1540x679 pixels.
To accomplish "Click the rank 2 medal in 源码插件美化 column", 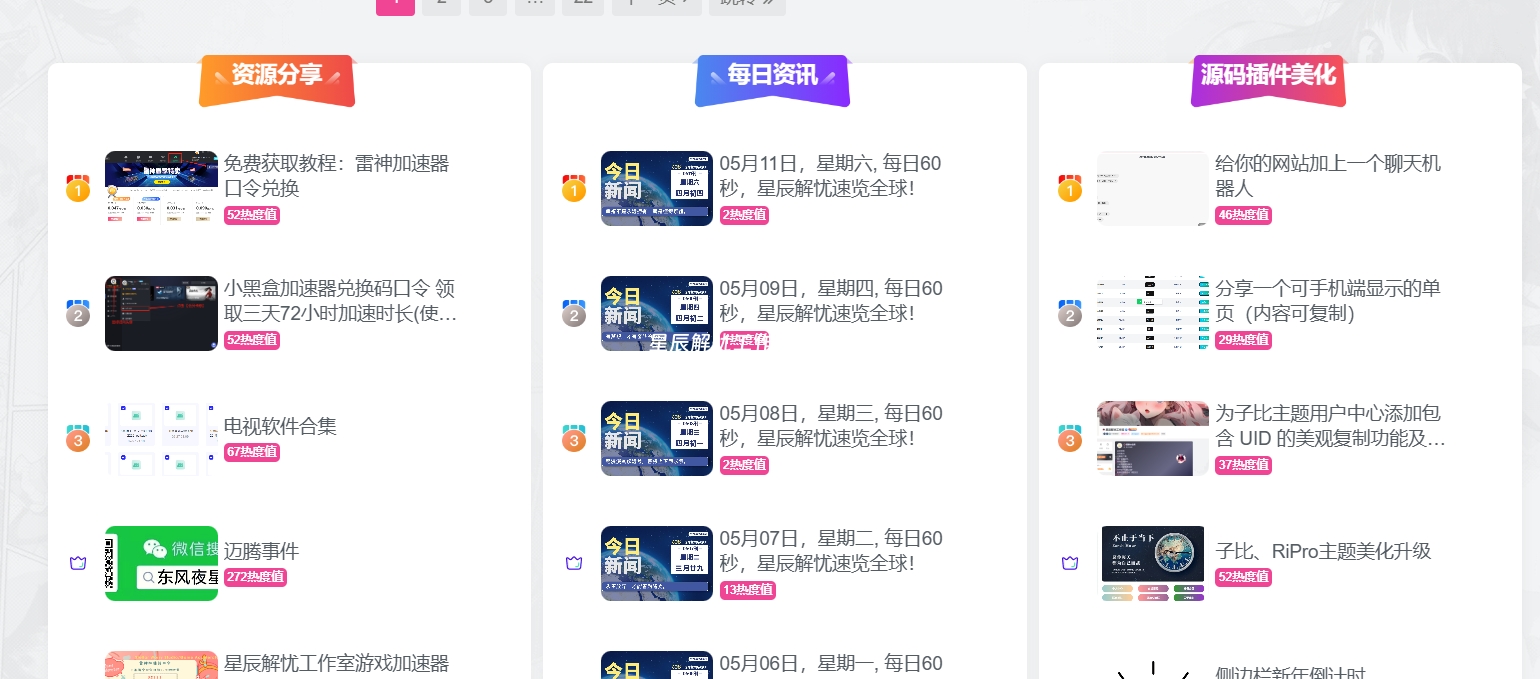I will click(x=1070, y=313).
